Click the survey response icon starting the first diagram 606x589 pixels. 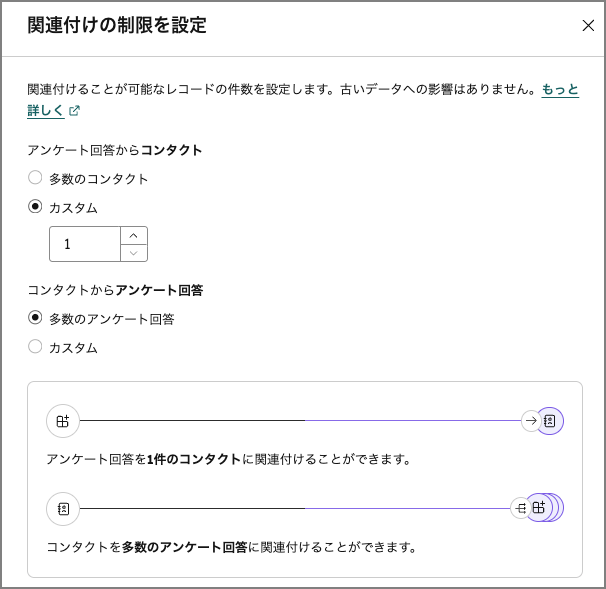tap(63, 421)
